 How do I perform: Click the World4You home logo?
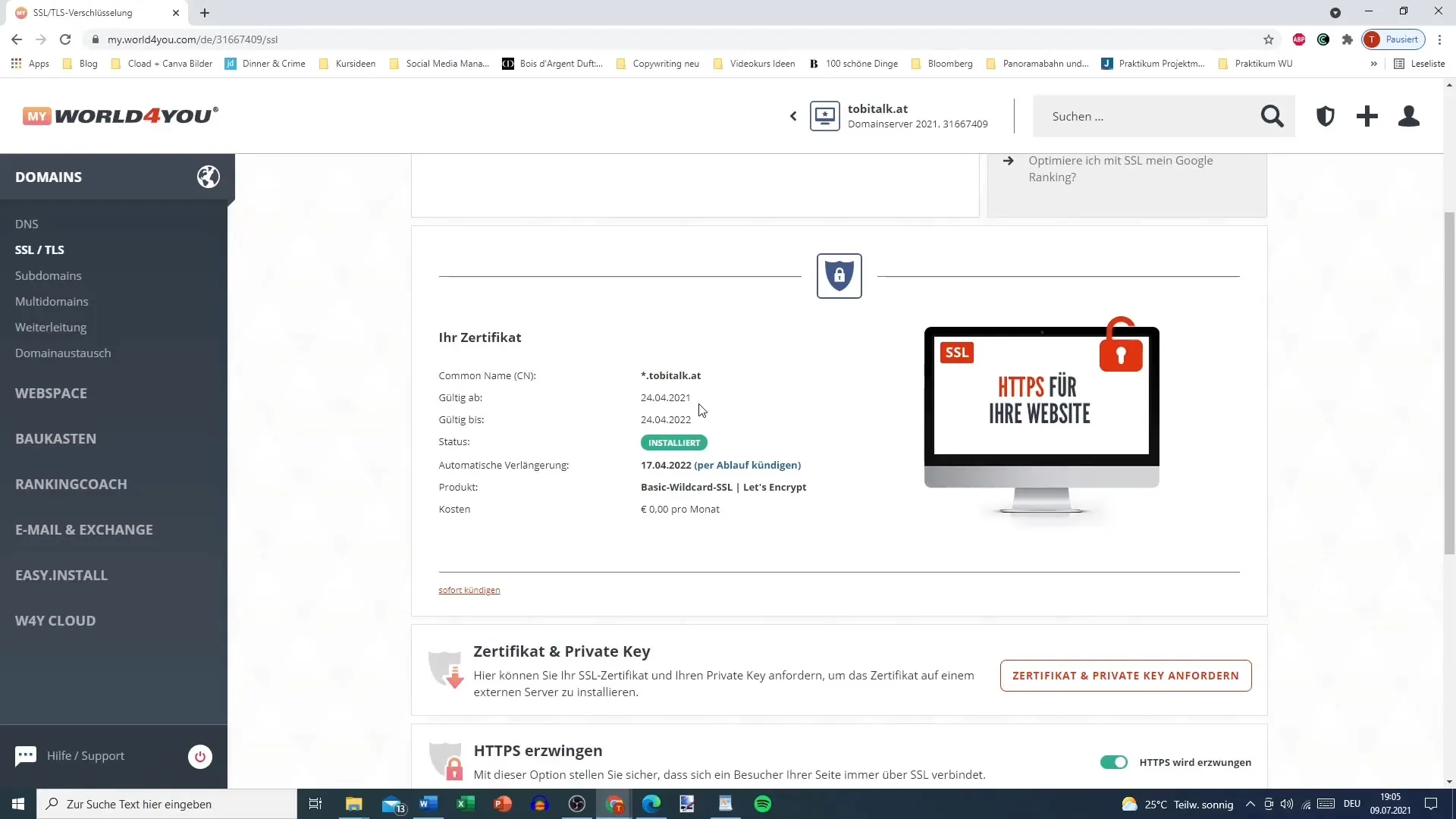120,116
